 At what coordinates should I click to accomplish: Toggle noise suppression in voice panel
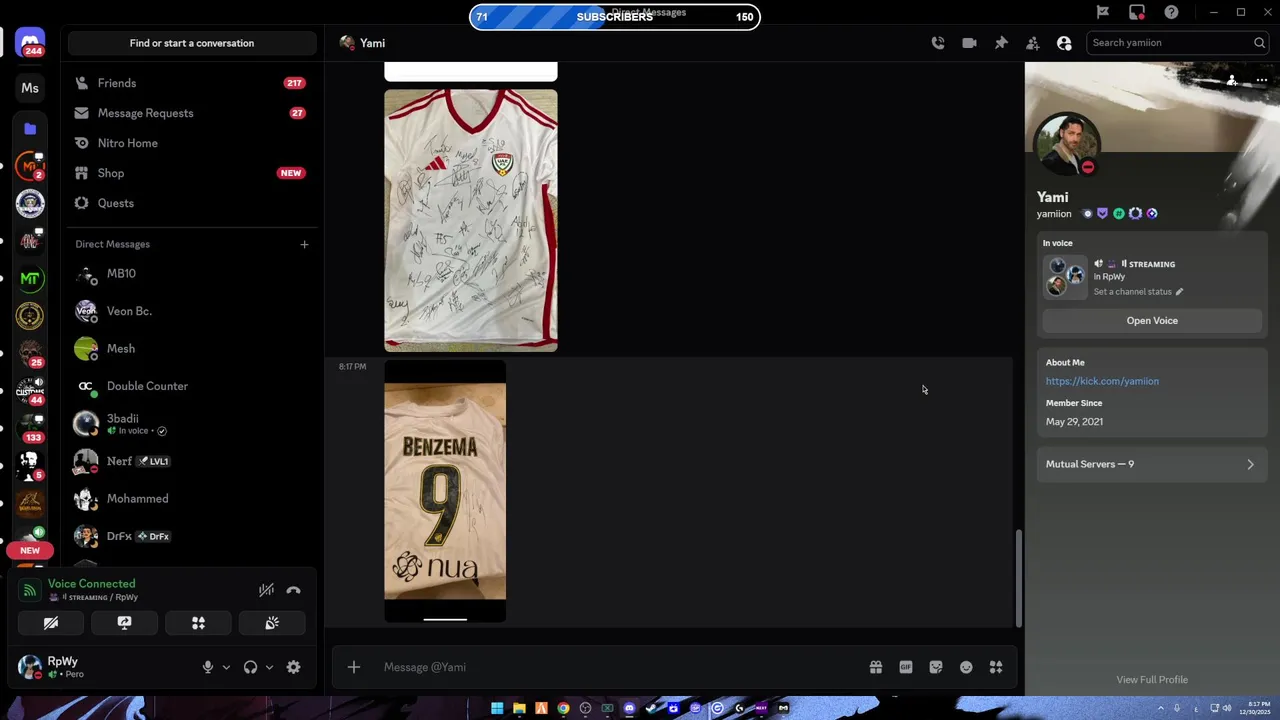tap(266, 590)
